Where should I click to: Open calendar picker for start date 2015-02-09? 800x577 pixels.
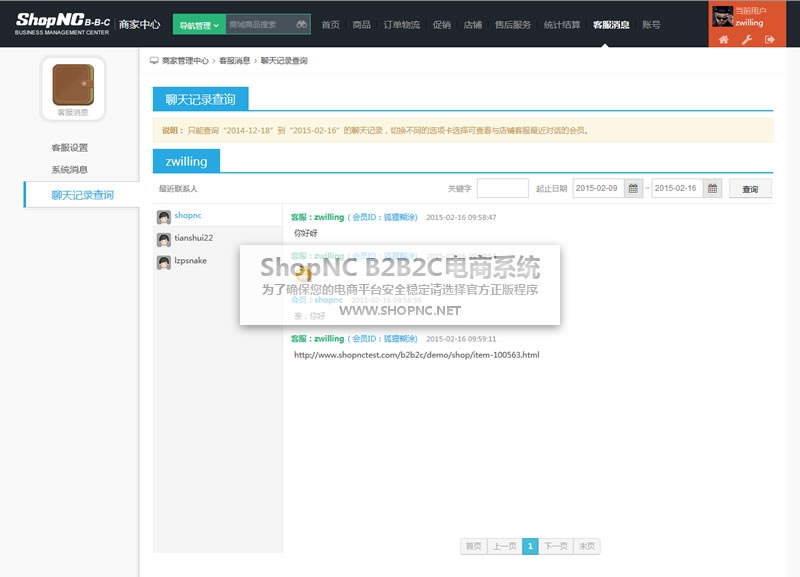[x=633, y=188]
